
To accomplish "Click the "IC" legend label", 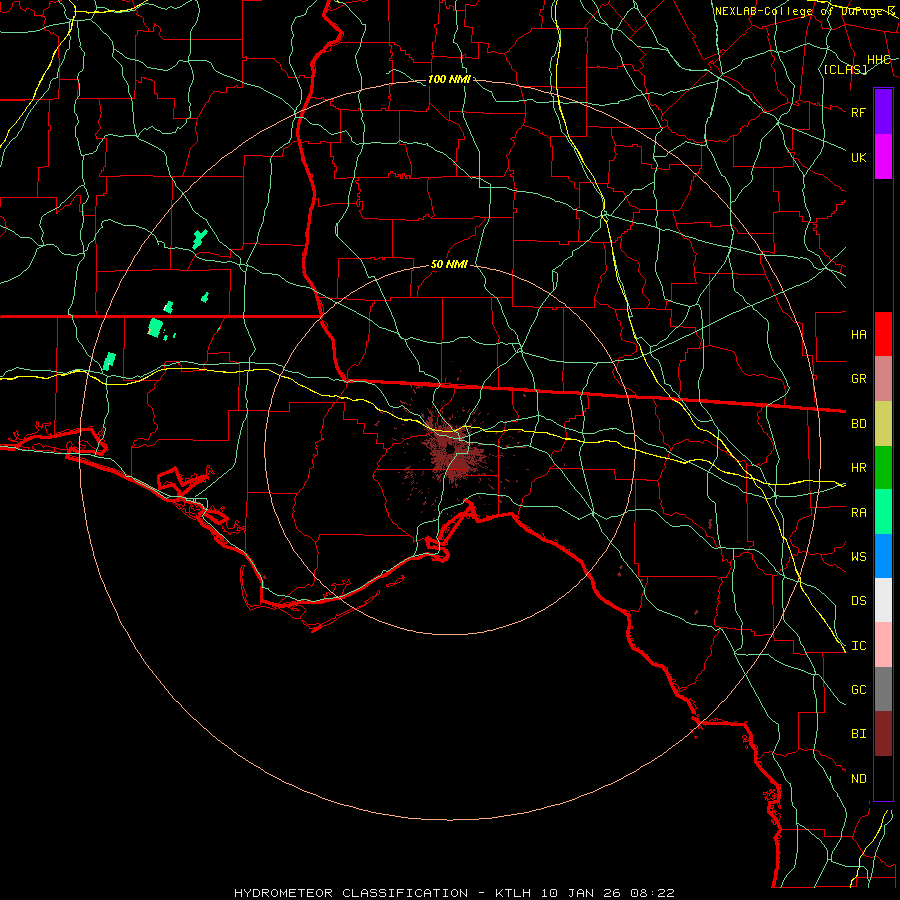I will click(859, 646).
